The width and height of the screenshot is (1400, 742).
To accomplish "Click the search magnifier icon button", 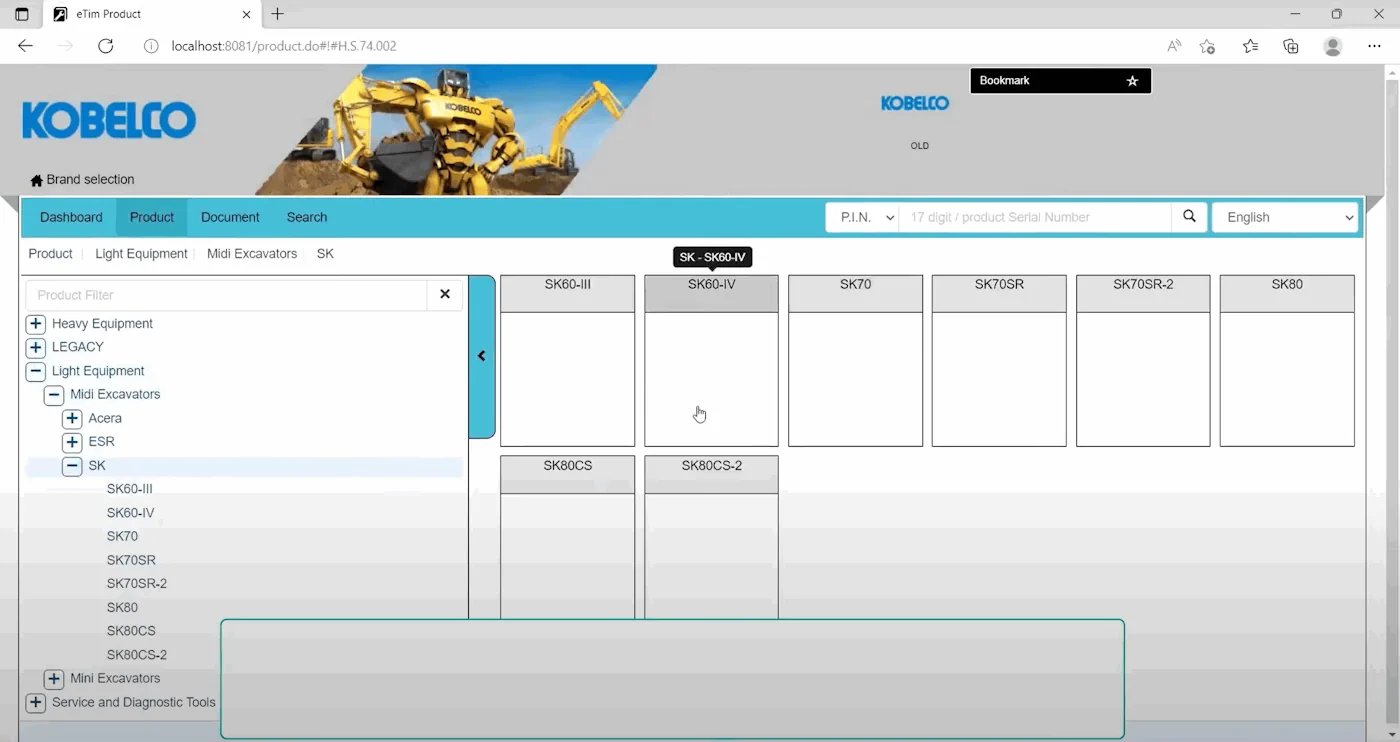I will [x=1189, y=217].
